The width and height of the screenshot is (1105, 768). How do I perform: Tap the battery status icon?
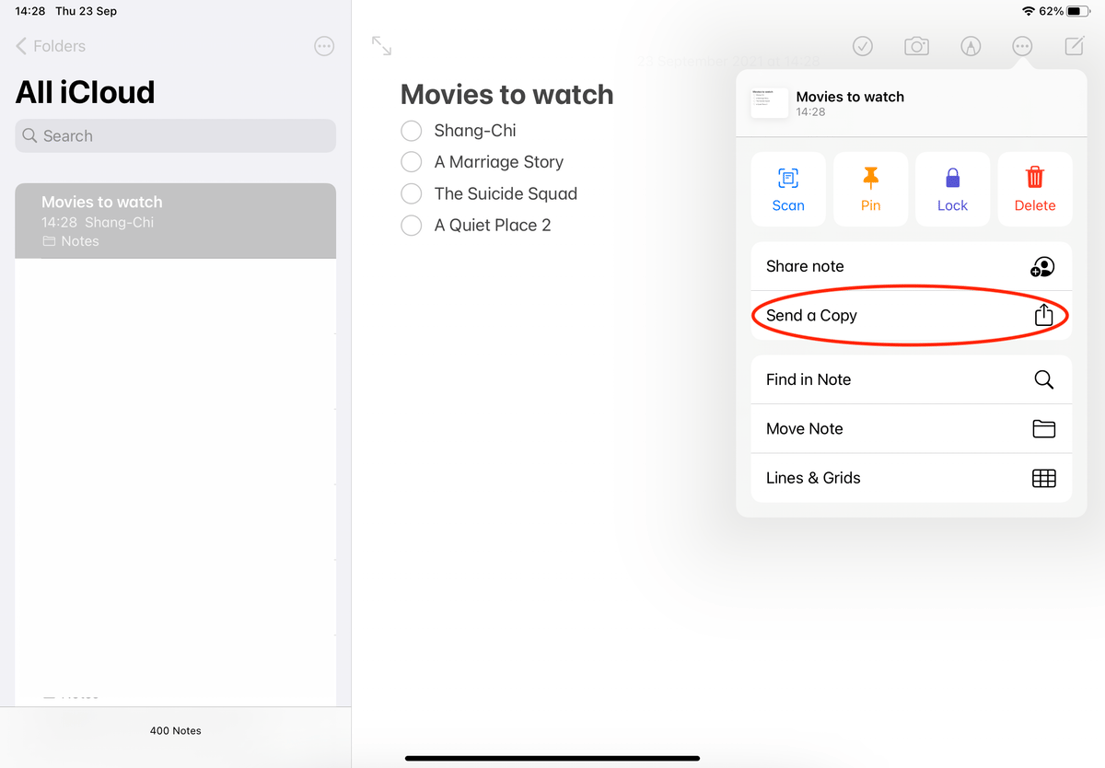click(x=1078, y=11)
